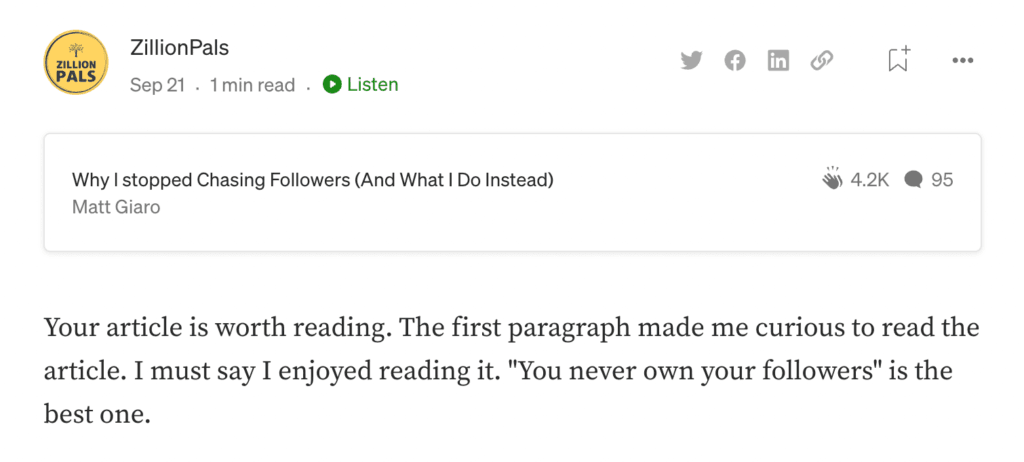Click the 4.2K claps count

870,179
